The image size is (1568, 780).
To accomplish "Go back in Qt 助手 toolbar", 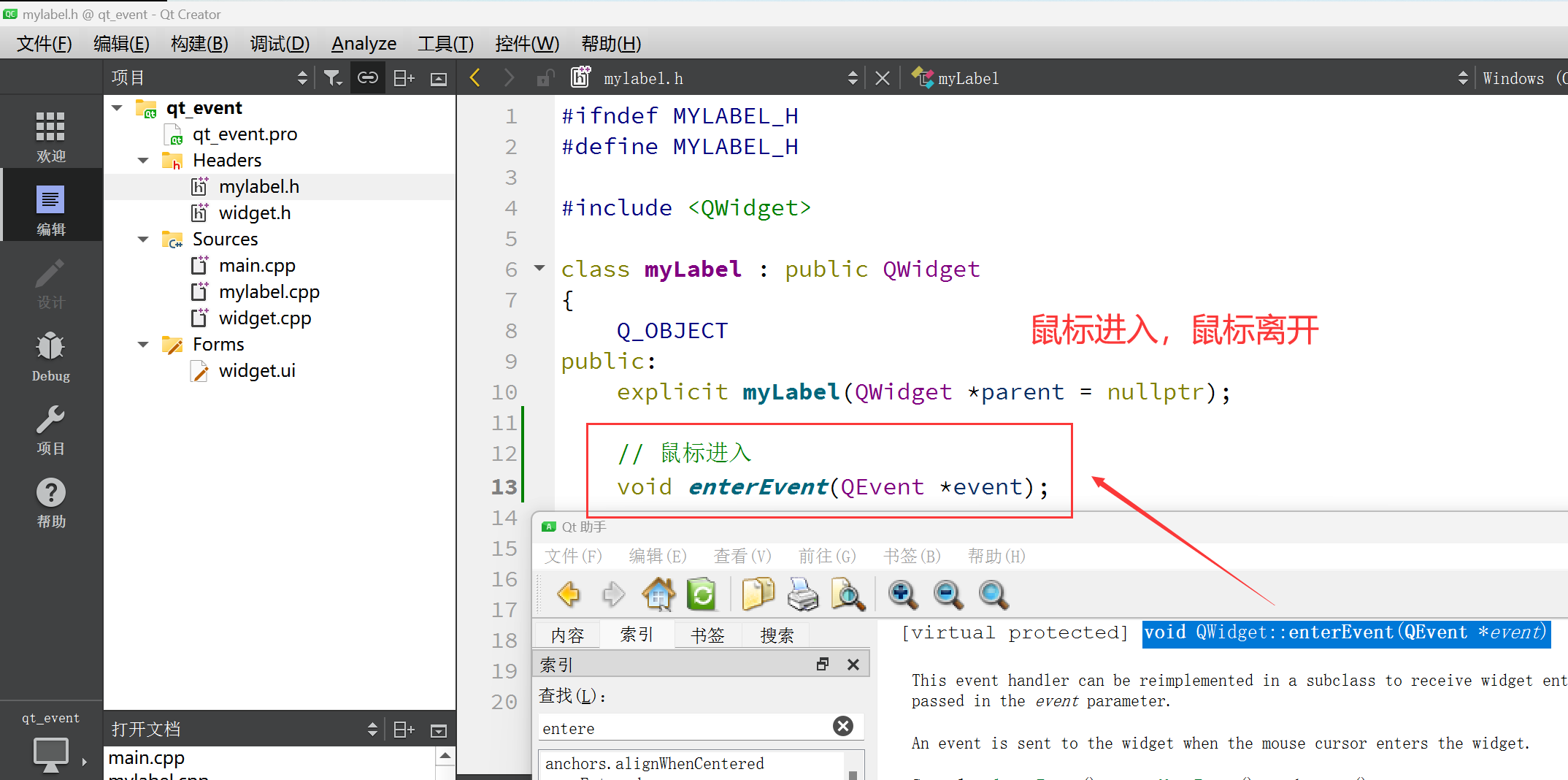I will 569,594.
